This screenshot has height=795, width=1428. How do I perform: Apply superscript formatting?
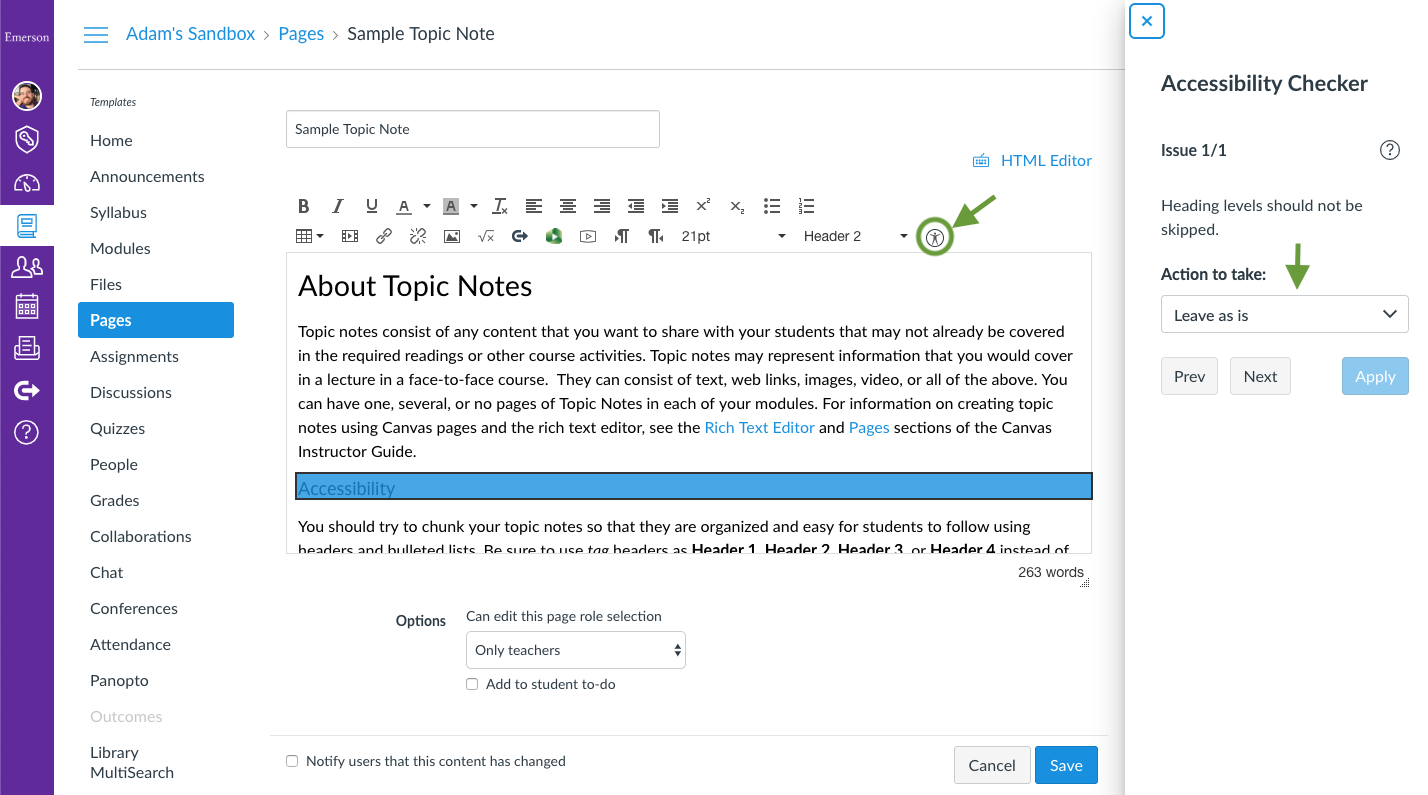pos(703,206)
